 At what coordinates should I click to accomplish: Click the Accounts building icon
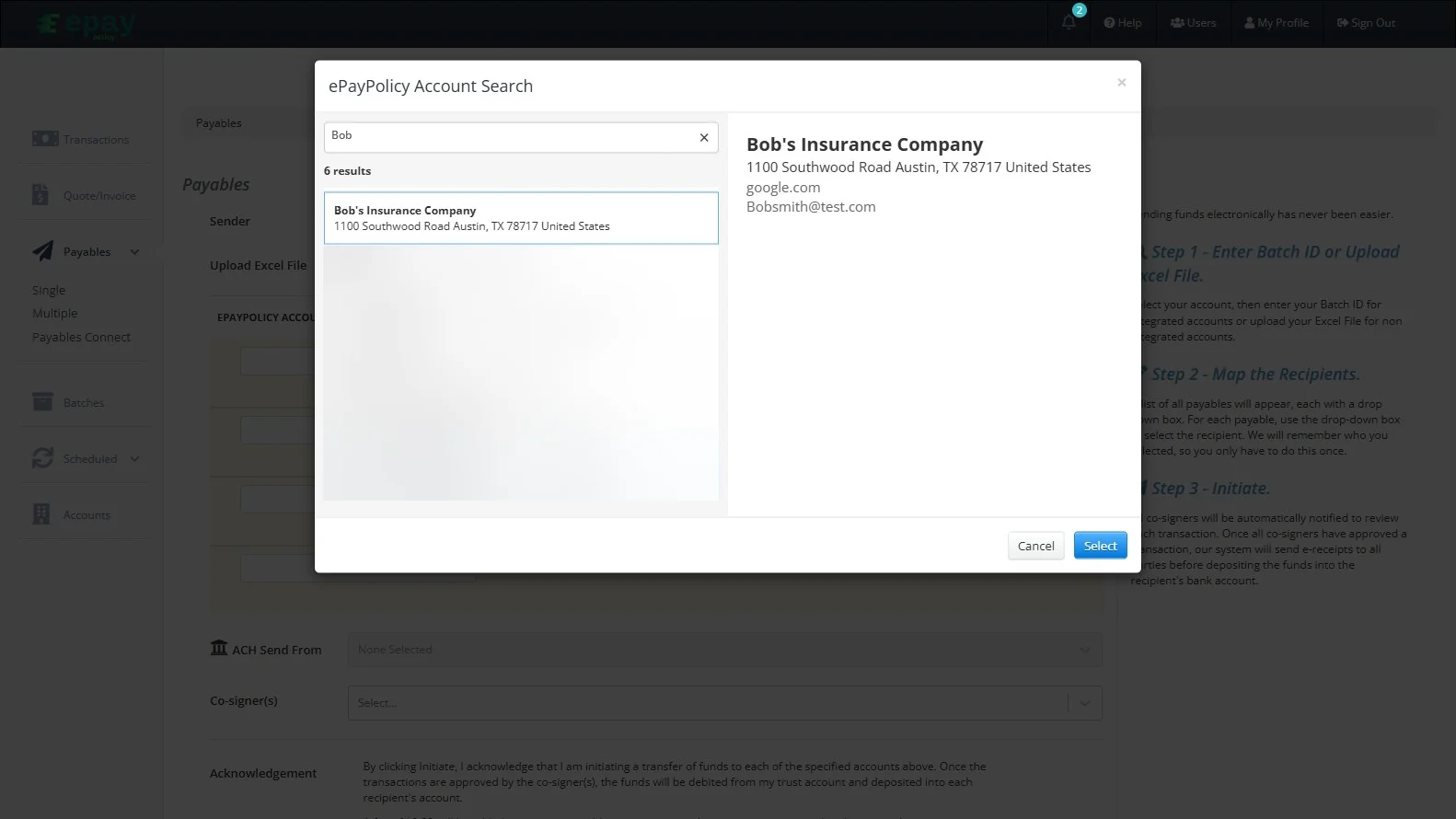coord(41,514)
